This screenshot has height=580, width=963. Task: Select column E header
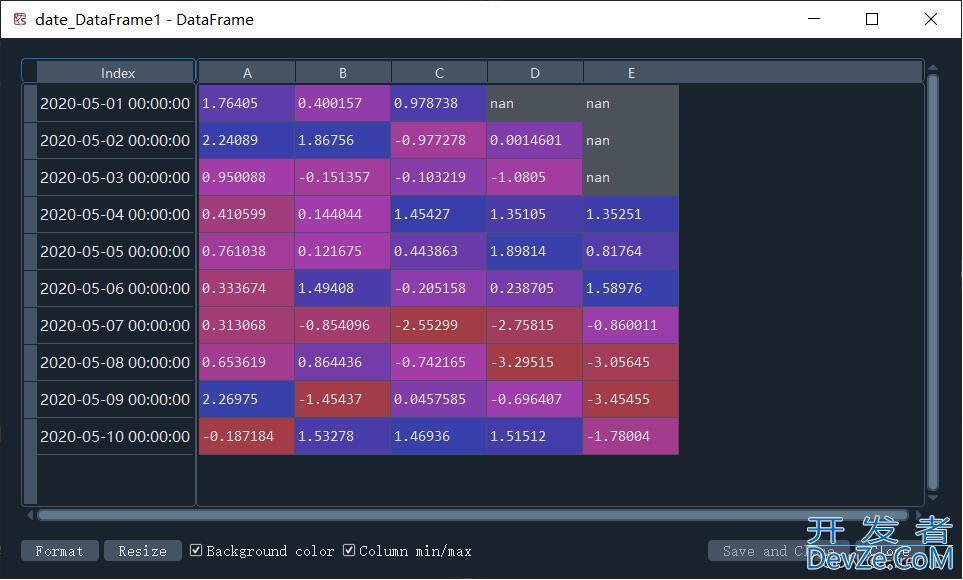[x=631, y=73]
